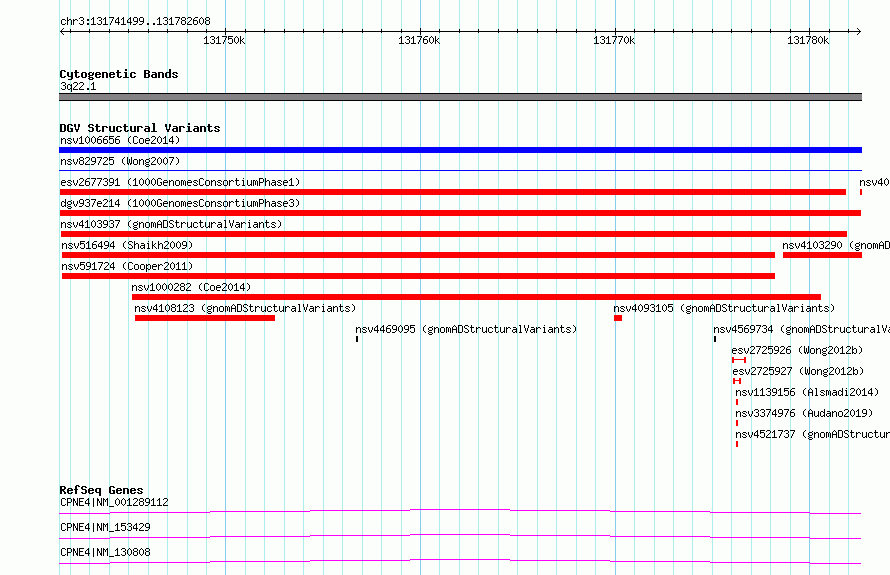Click the nsv1000282 (Coe2014) label
The width and height of the screenshot is (890, 575).
[191, 287]
